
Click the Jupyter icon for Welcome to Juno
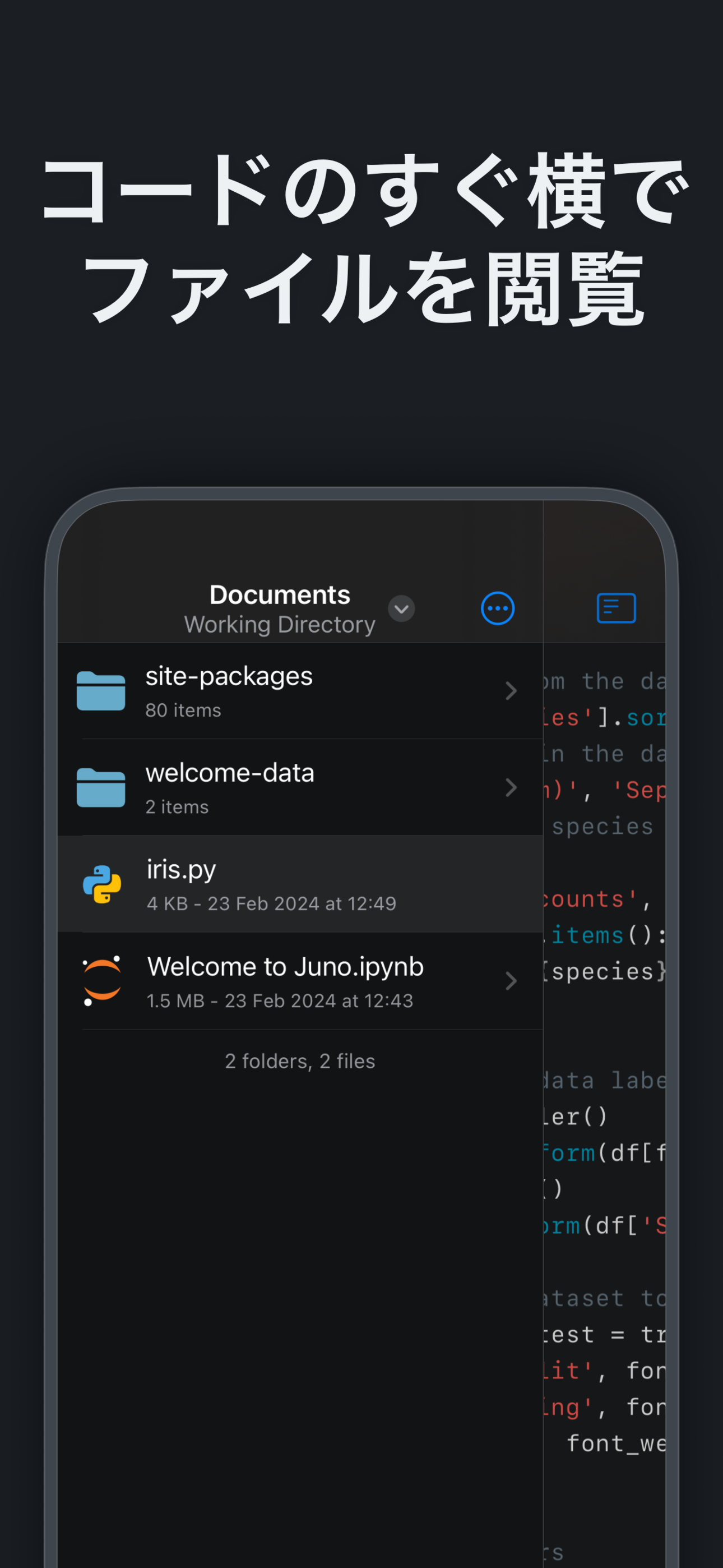pyautogui.click(x=101, y=981)
